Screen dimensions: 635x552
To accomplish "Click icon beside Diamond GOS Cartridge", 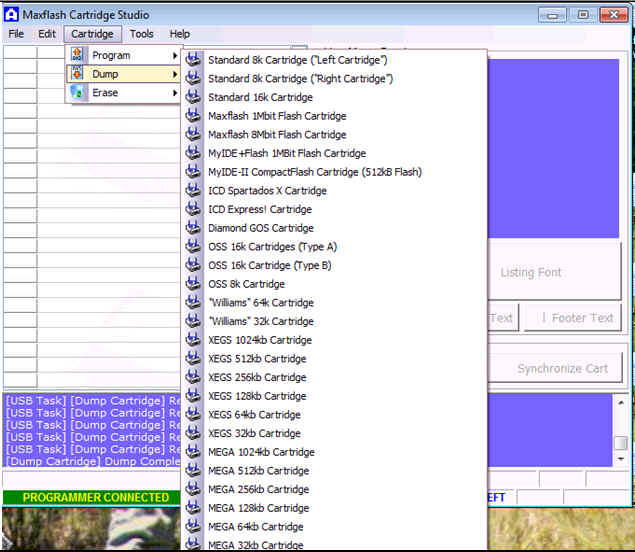I will (194, 228).
